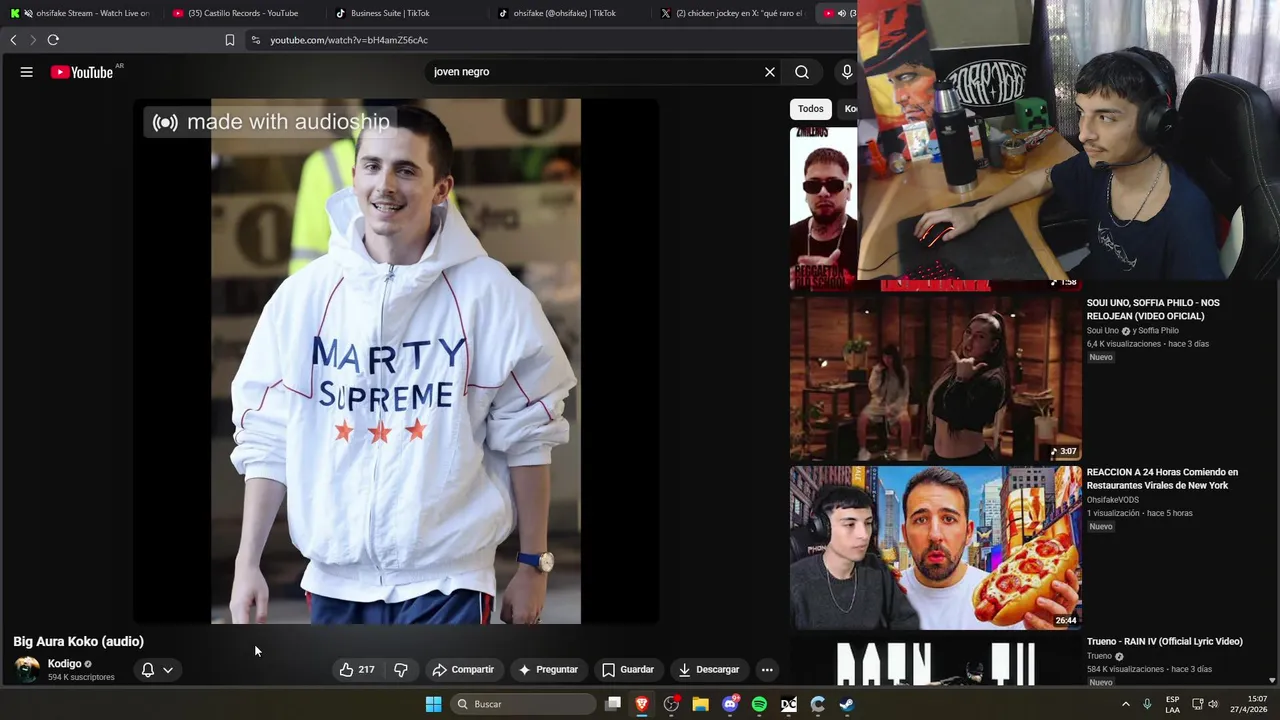
Task: Click 'Soui Uno y Soffia Philo' channel text
Action: pos(1133,331)
